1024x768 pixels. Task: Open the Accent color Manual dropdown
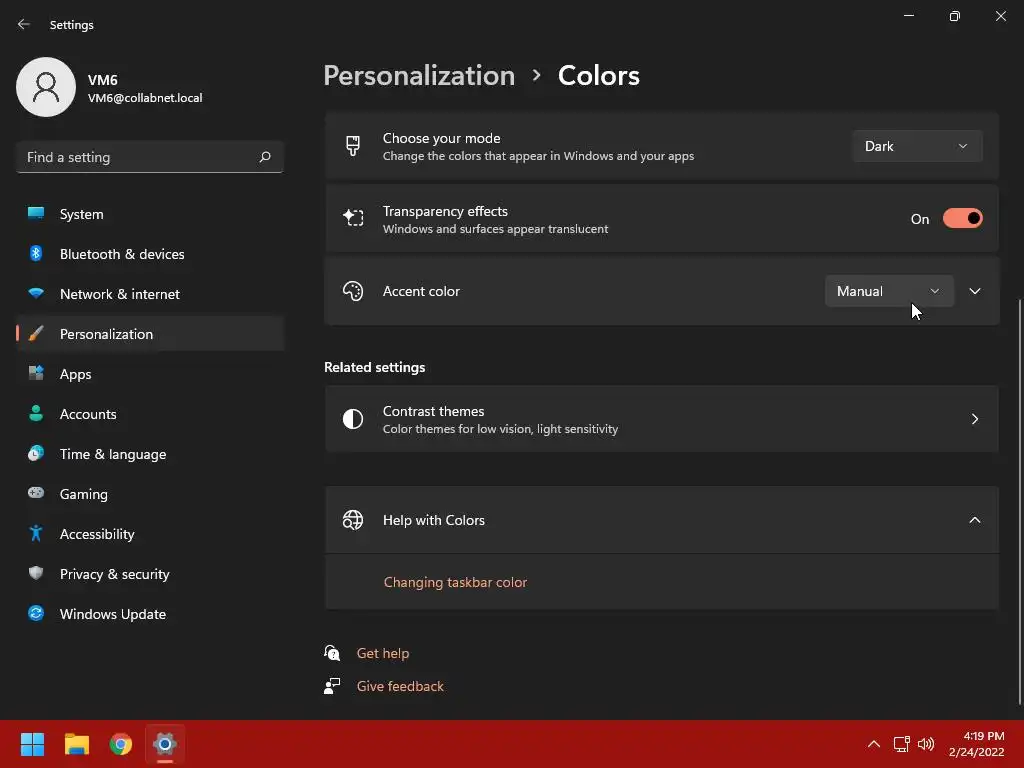coord(888,291)
